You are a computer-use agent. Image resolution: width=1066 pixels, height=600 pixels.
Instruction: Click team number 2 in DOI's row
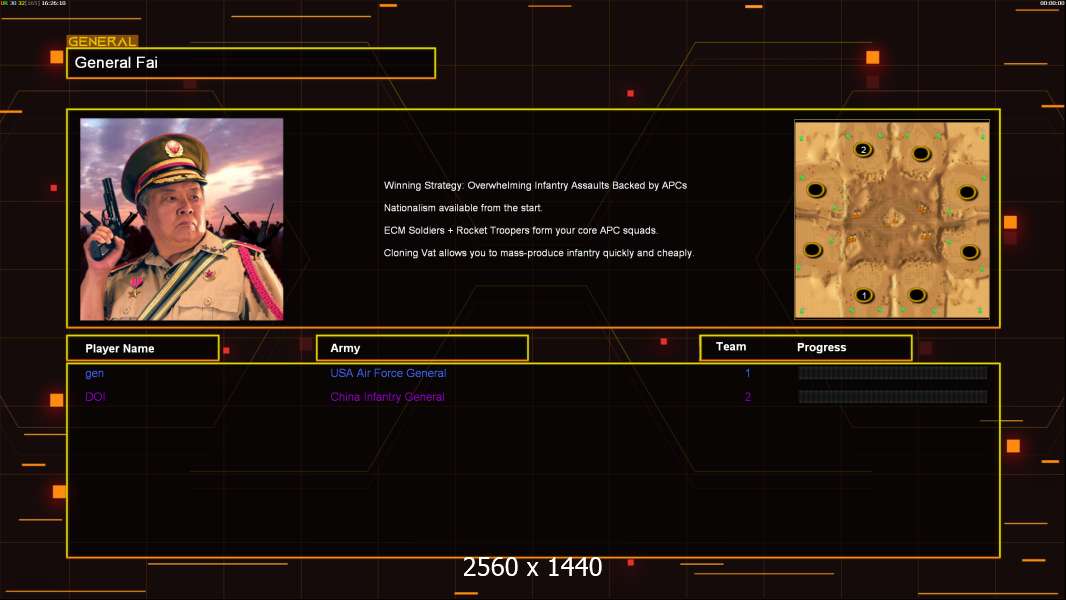pyautogui.click(x=748, y=397)
